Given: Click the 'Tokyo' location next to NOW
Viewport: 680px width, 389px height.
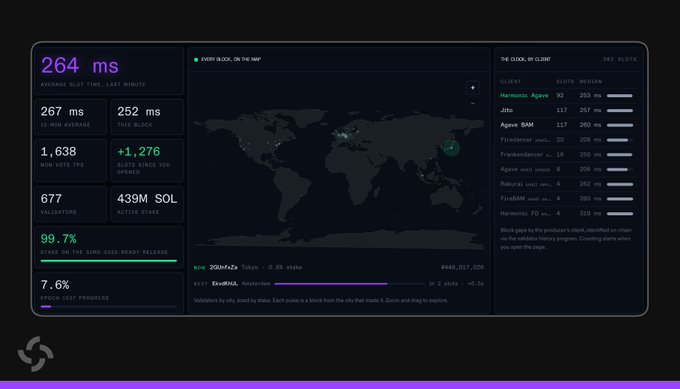Looking at the screenshot, I should 250,267.
